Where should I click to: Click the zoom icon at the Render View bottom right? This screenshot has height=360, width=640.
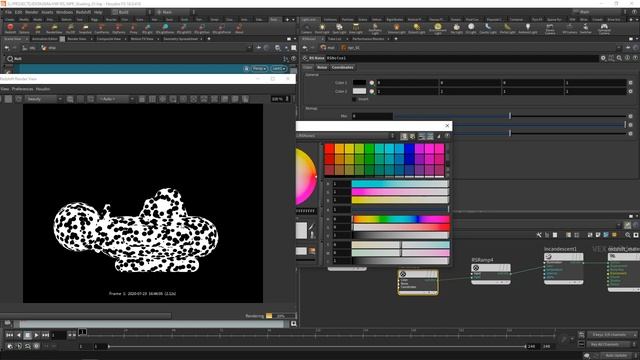coord(293,324)
